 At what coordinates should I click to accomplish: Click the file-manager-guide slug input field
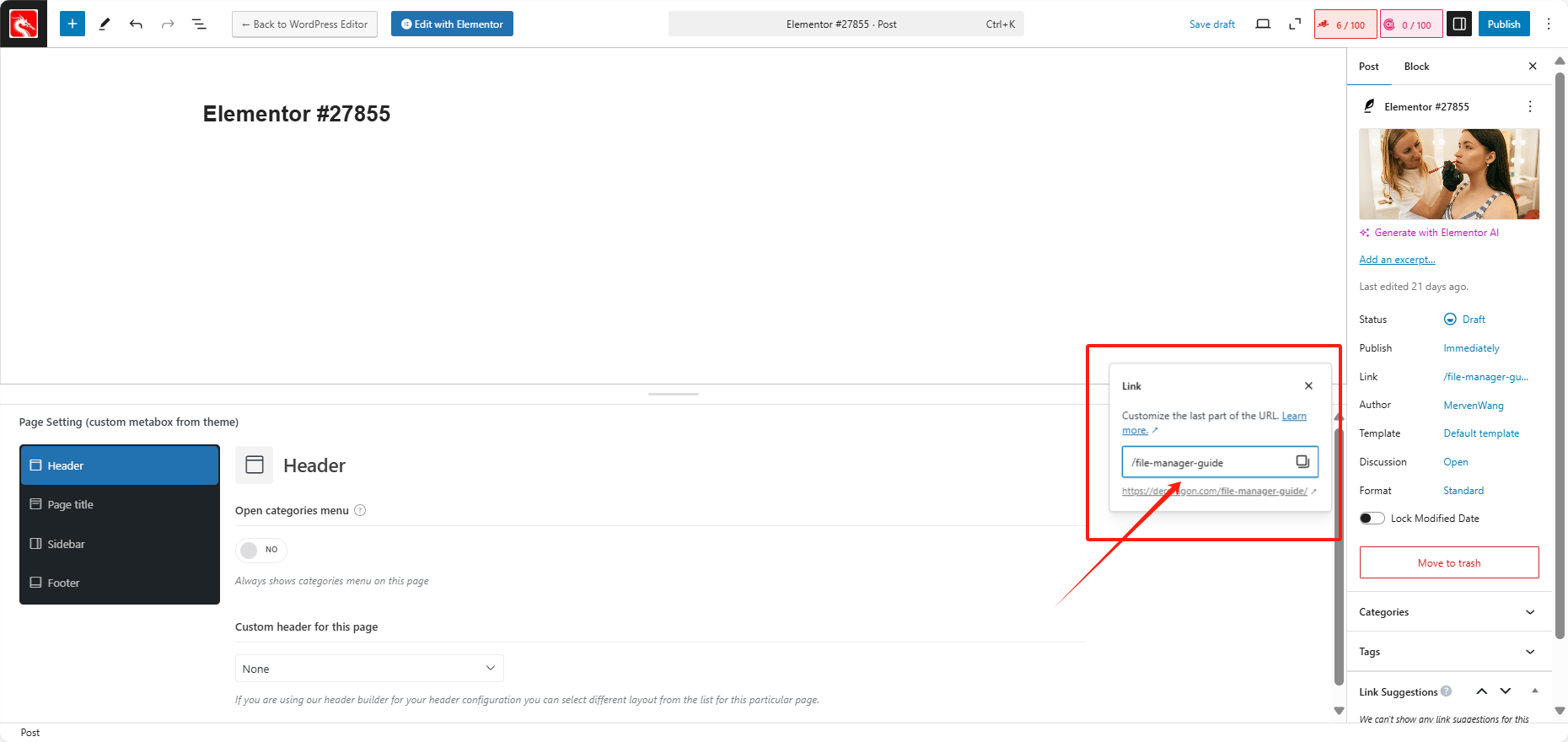1206,462
